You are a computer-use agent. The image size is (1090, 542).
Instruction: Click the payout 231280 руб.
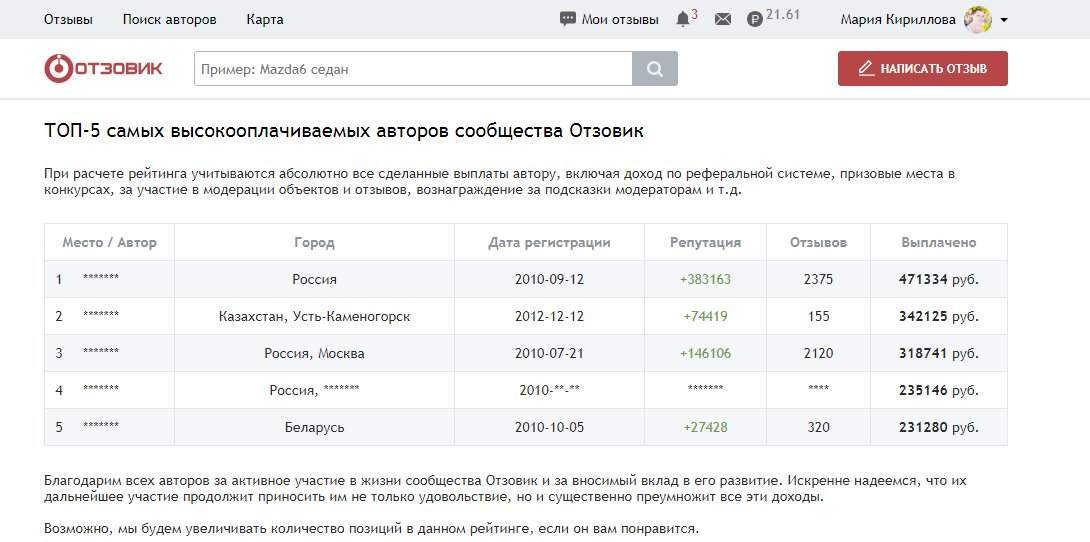(x=938, y=427)
